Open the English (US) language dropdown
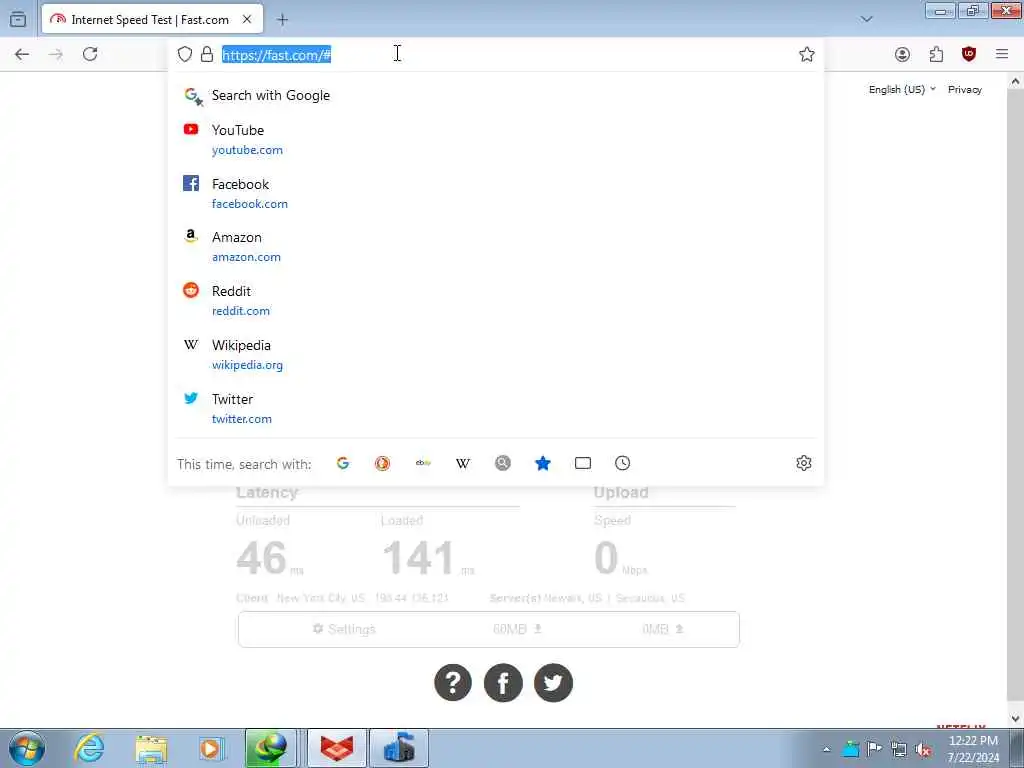 (x=902, y=89)
